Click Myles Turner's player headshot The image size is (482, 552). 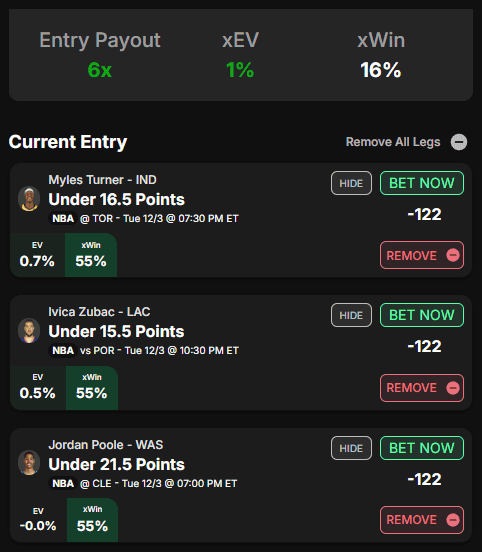coord(29,199)
